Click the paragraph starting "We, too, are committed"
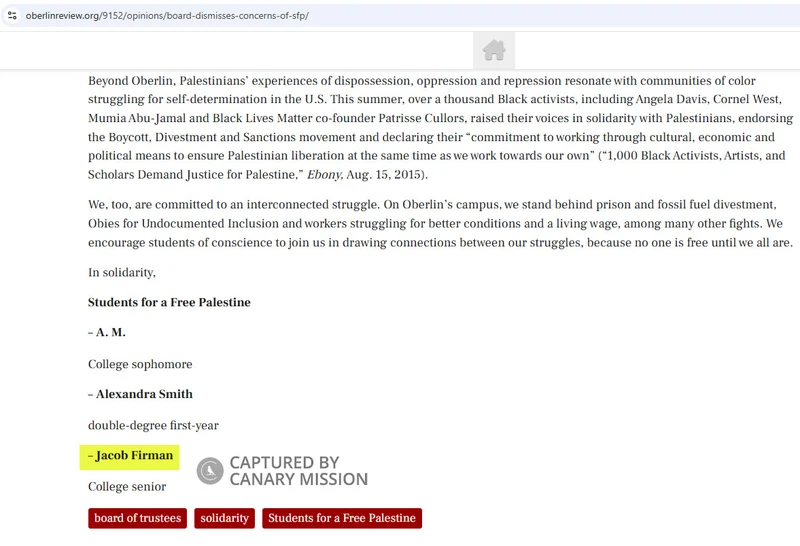Viewport: 800px width, 546px height. pos(440,224)
